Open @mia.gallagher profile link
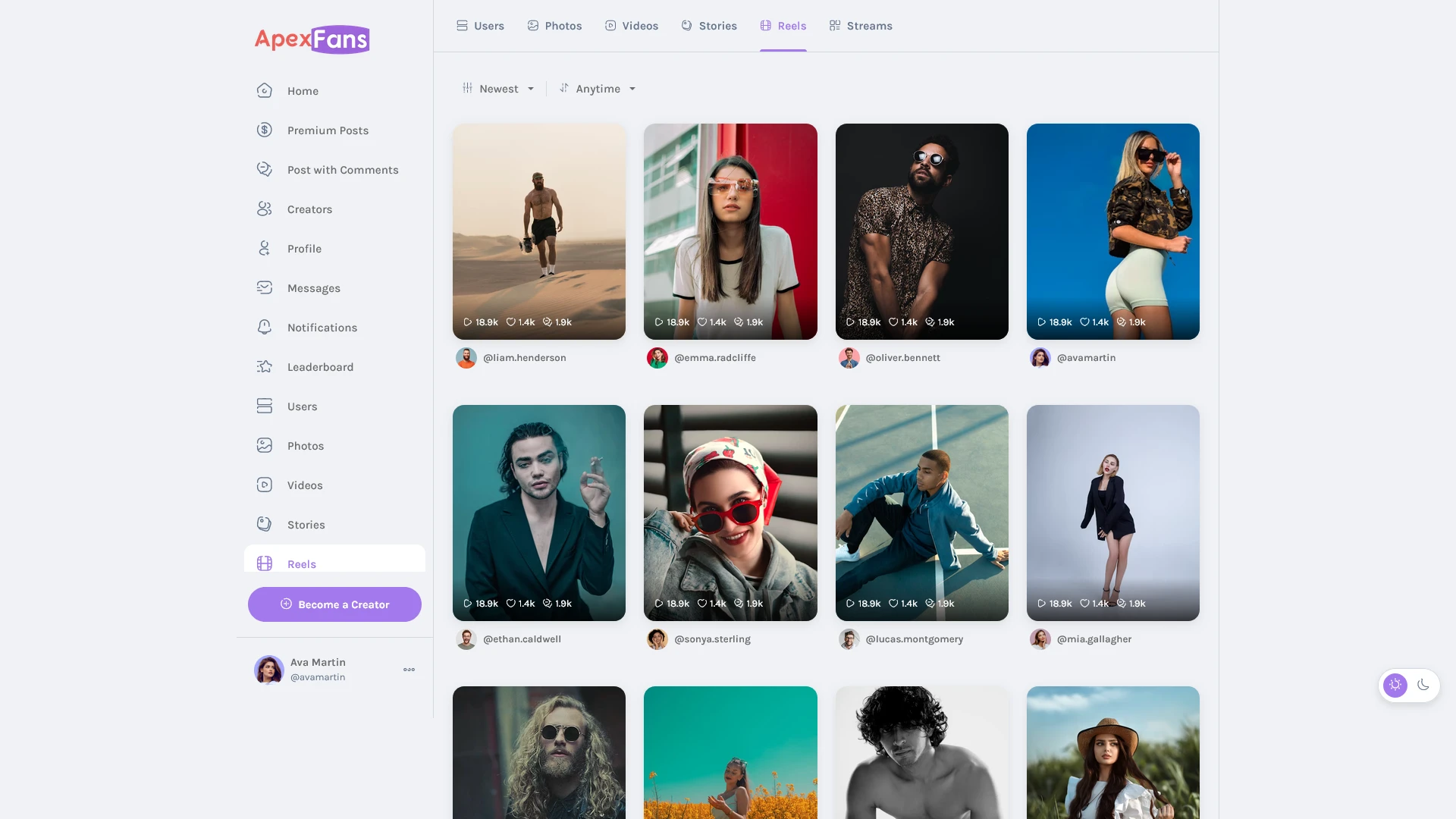The height and width of the screenshot is (819, 1456). tap(1094, 639)
